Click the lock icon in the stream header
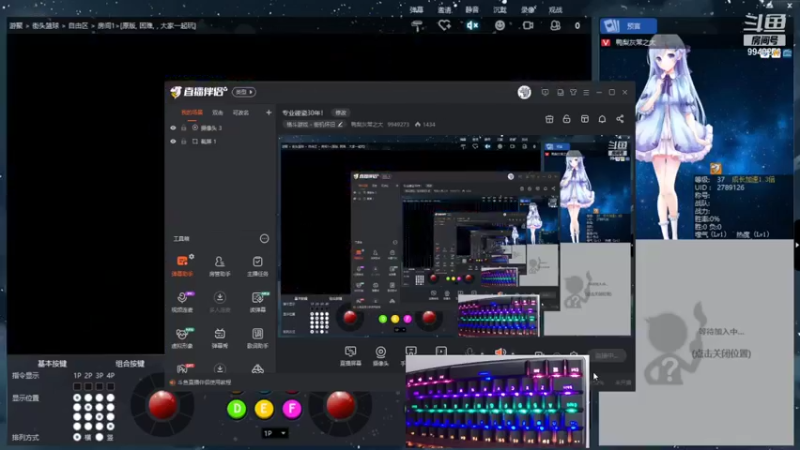 [566, 119]
